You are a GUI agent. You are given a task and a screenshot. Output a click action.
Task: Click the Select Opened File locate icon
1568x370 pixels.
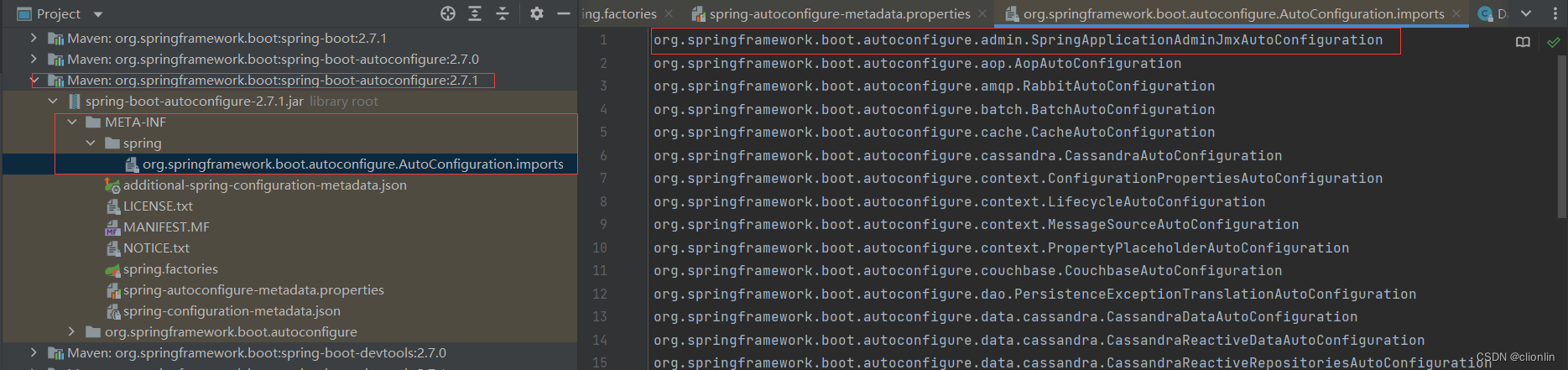pyautogui.click(x=448, y=13)
